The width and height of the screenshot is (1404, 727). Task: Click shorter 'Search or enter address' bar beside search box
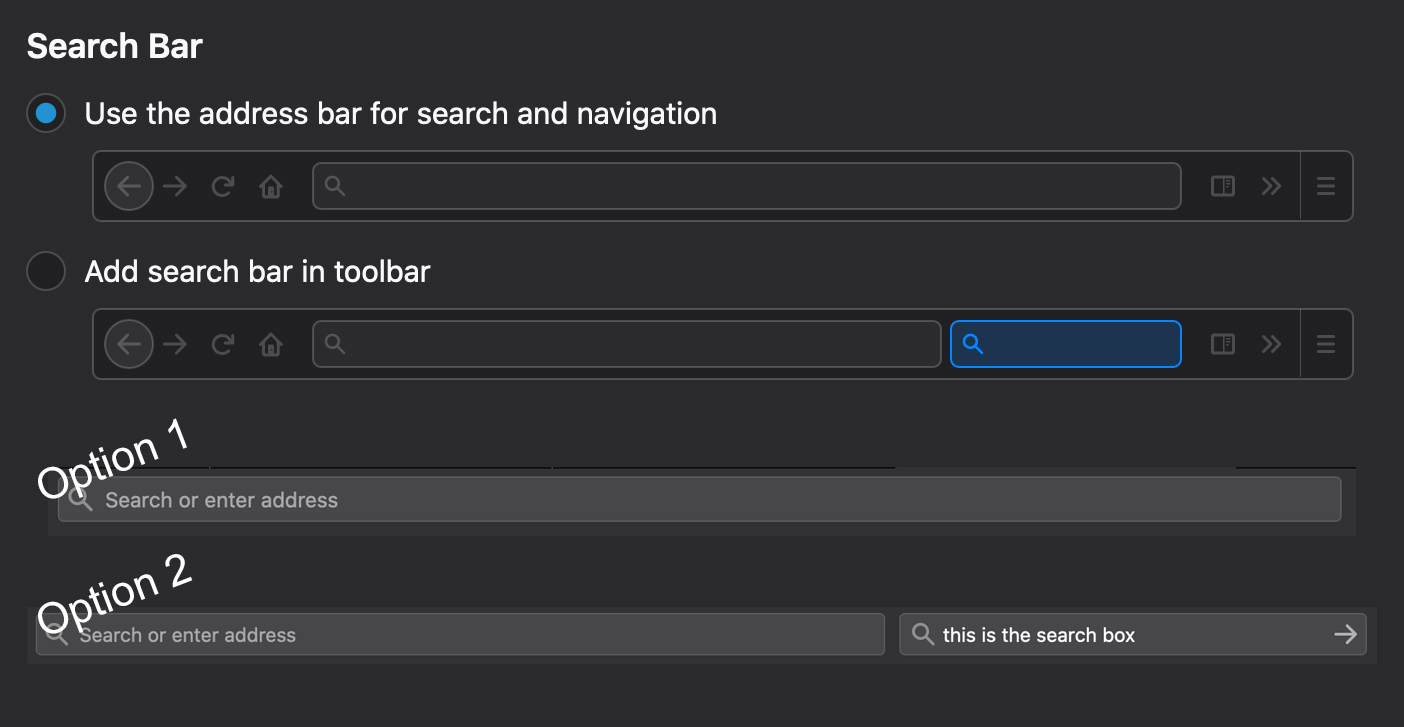click(x=460, y=634)
